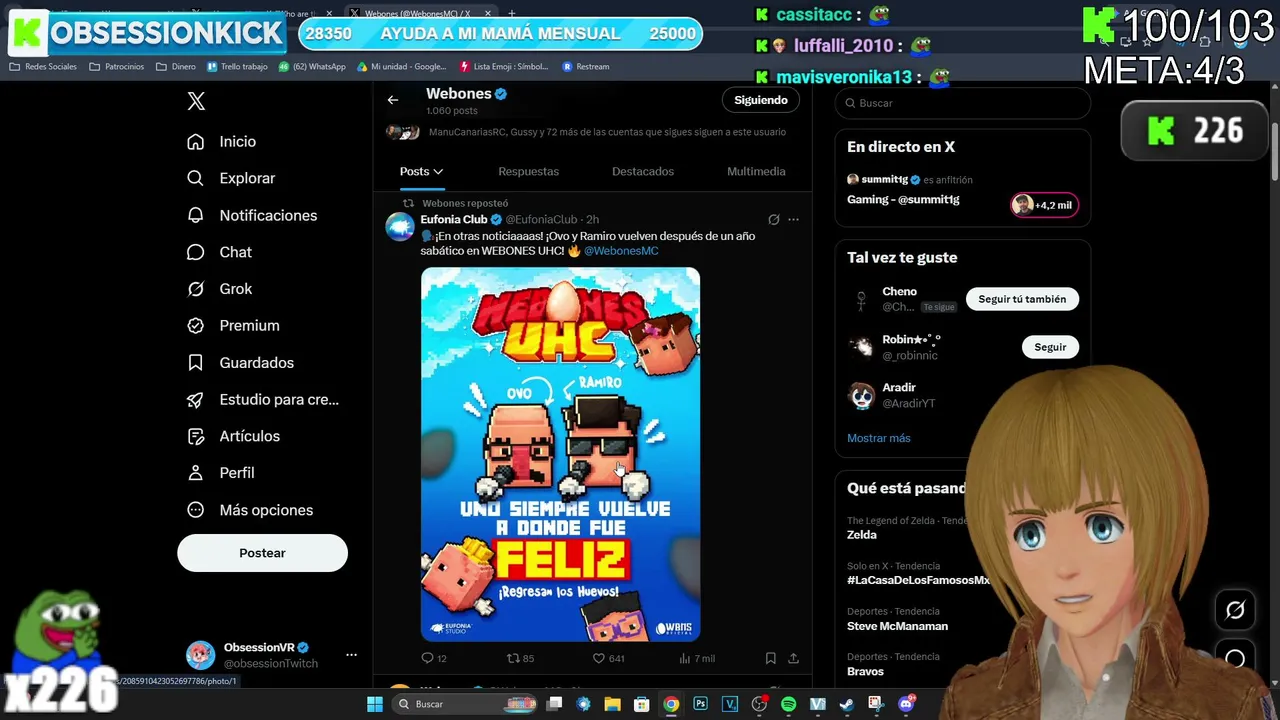1280x720 pixels.
Task: Open Más opciones menu
Action: click(250, 510)
